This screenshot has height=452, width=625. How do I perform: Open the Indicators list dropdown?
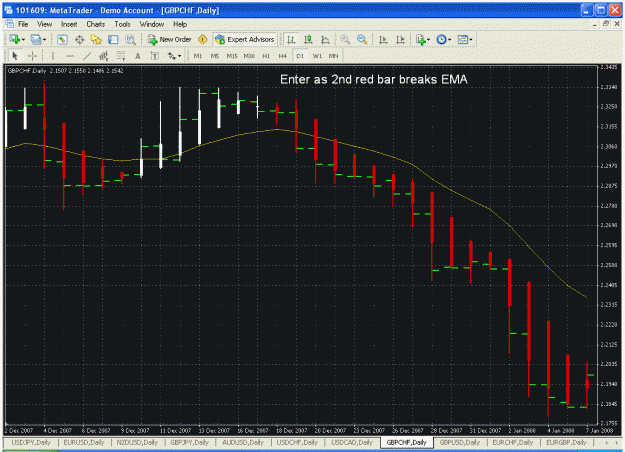coord(423,39)
